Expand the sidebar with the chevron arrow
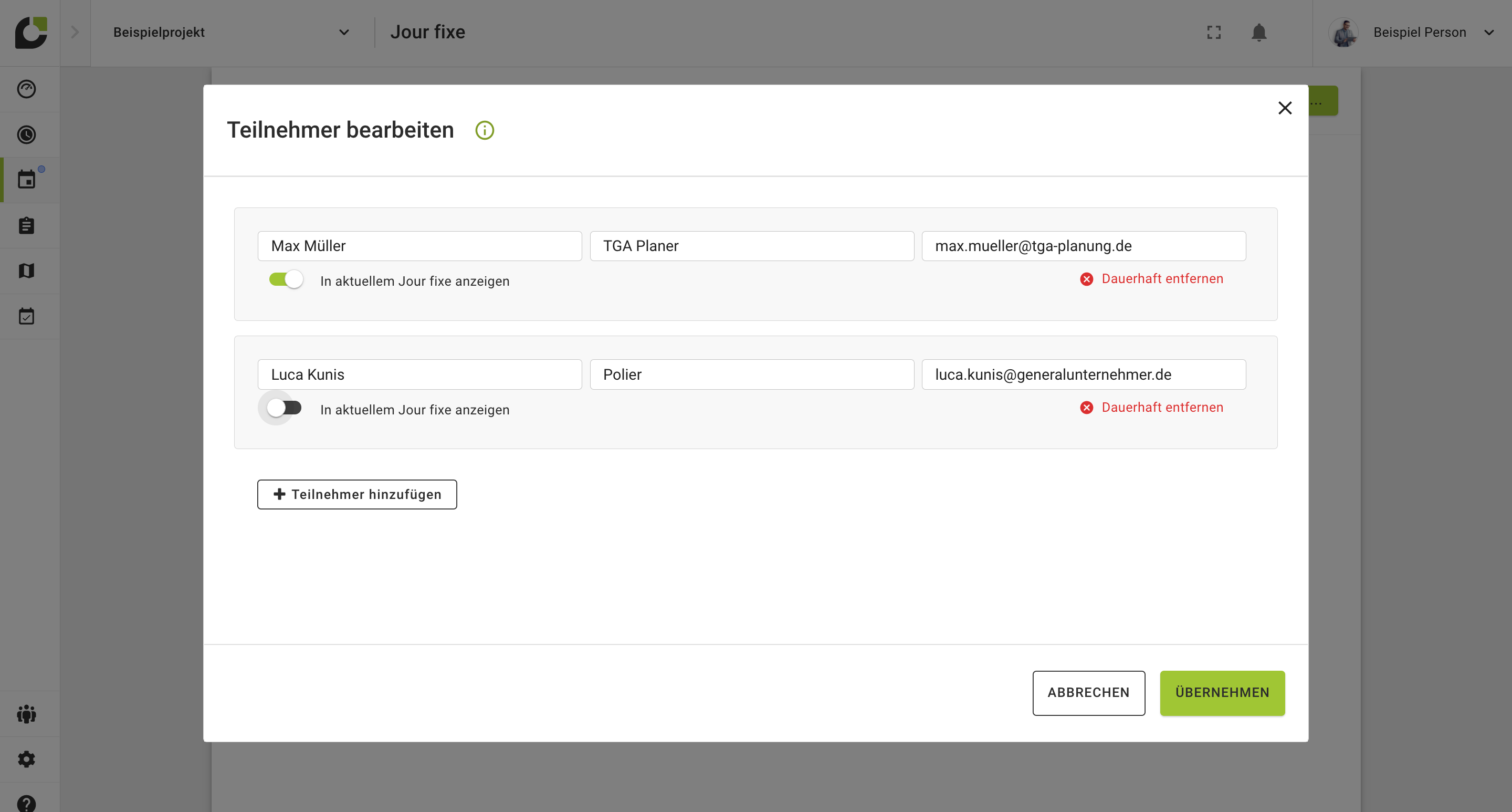This screenshot has height=812, width=1512. tap(75, 32)
